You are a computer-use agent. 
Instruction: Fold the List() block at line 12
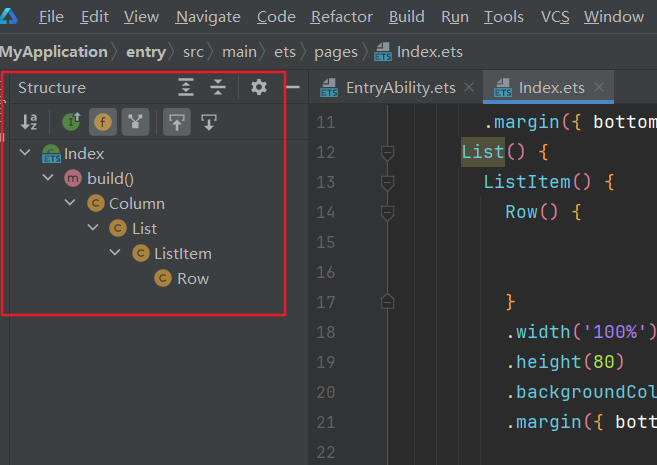point(387,152)
